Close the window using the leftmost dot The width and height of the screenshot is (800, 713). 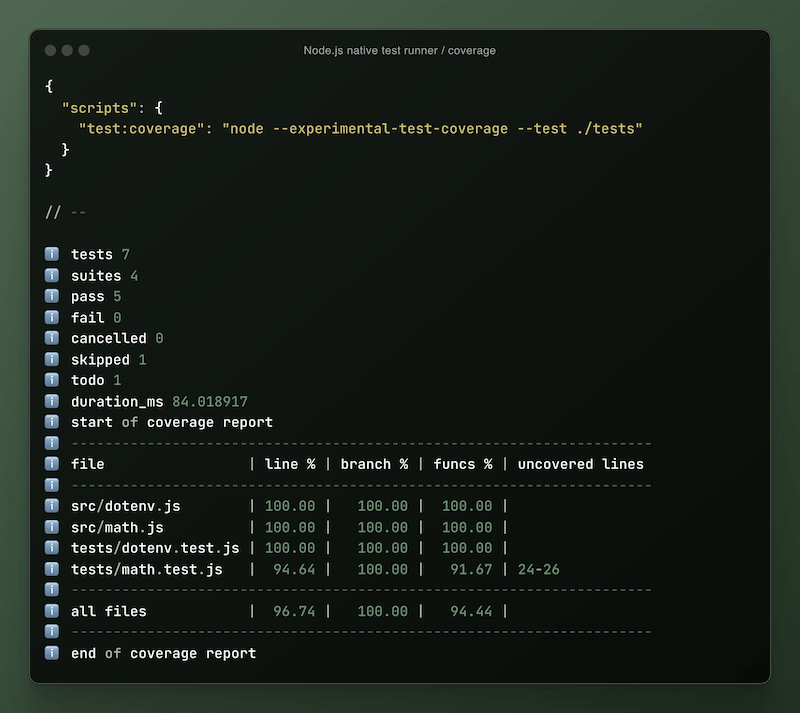[x=50, y=50]
